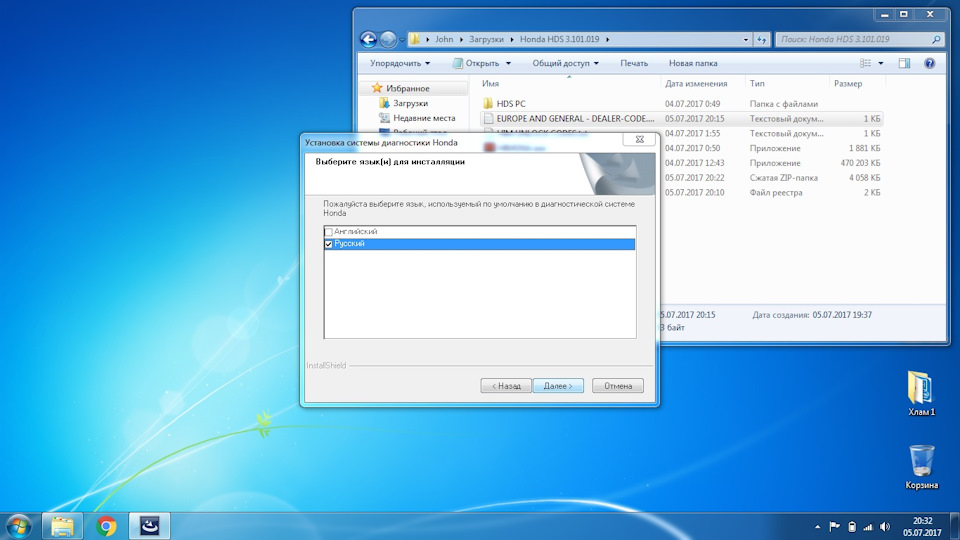Expand the Открыть dropdown arrow
The image size is (960, 540).
pyautogui.click(x=508, y=63)
